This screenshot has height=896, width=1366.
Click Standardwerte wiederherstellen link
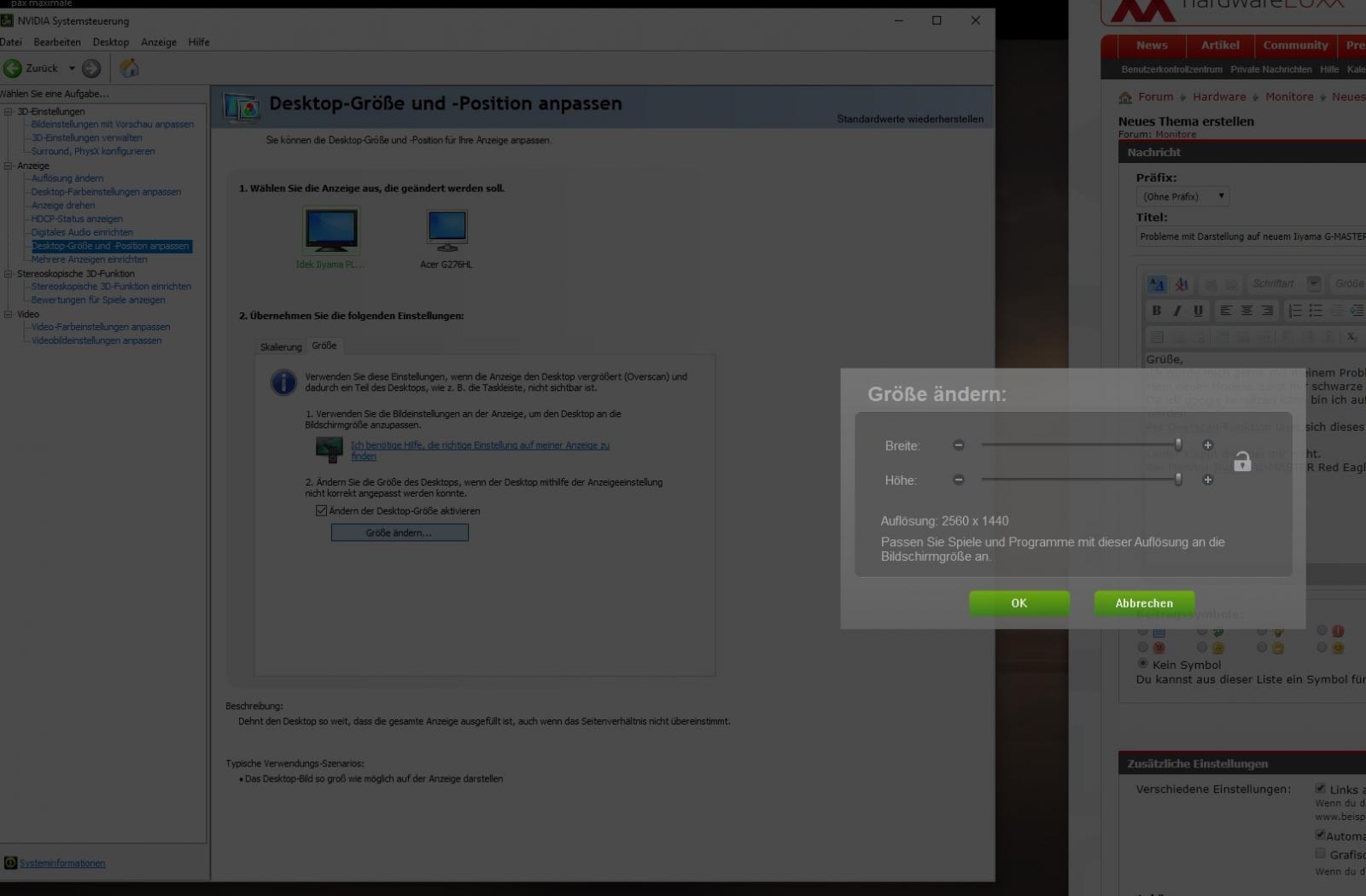[910, 119]
